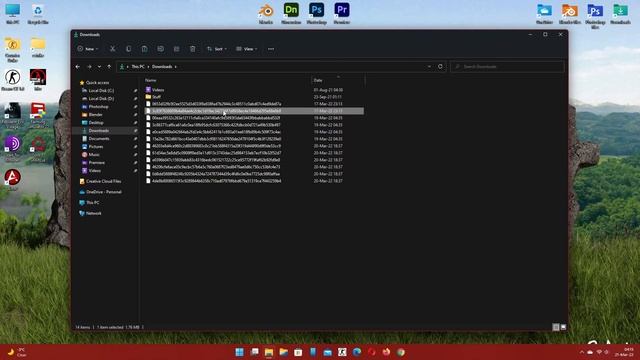Screen dimensions: 640x360
Task: Click the Forward navigation arrow
Action: point(89,67)
